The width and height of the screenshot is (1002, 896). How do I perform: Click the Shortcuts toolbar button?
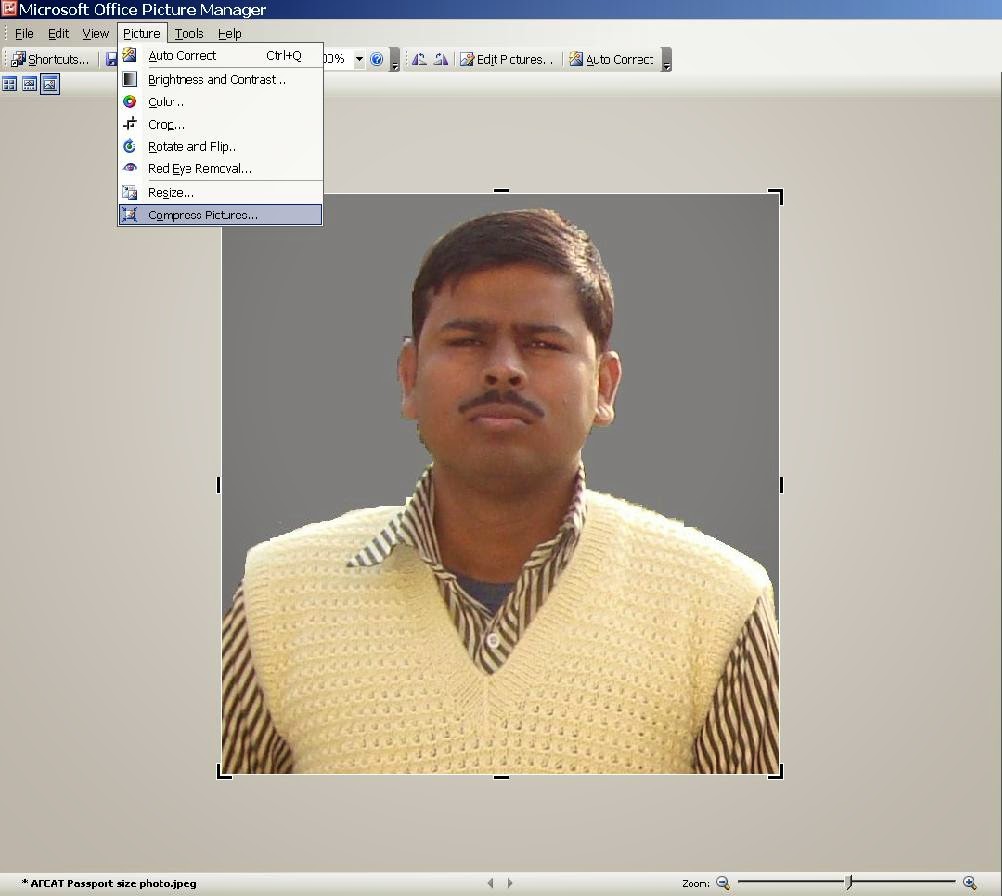click(50, 59)
